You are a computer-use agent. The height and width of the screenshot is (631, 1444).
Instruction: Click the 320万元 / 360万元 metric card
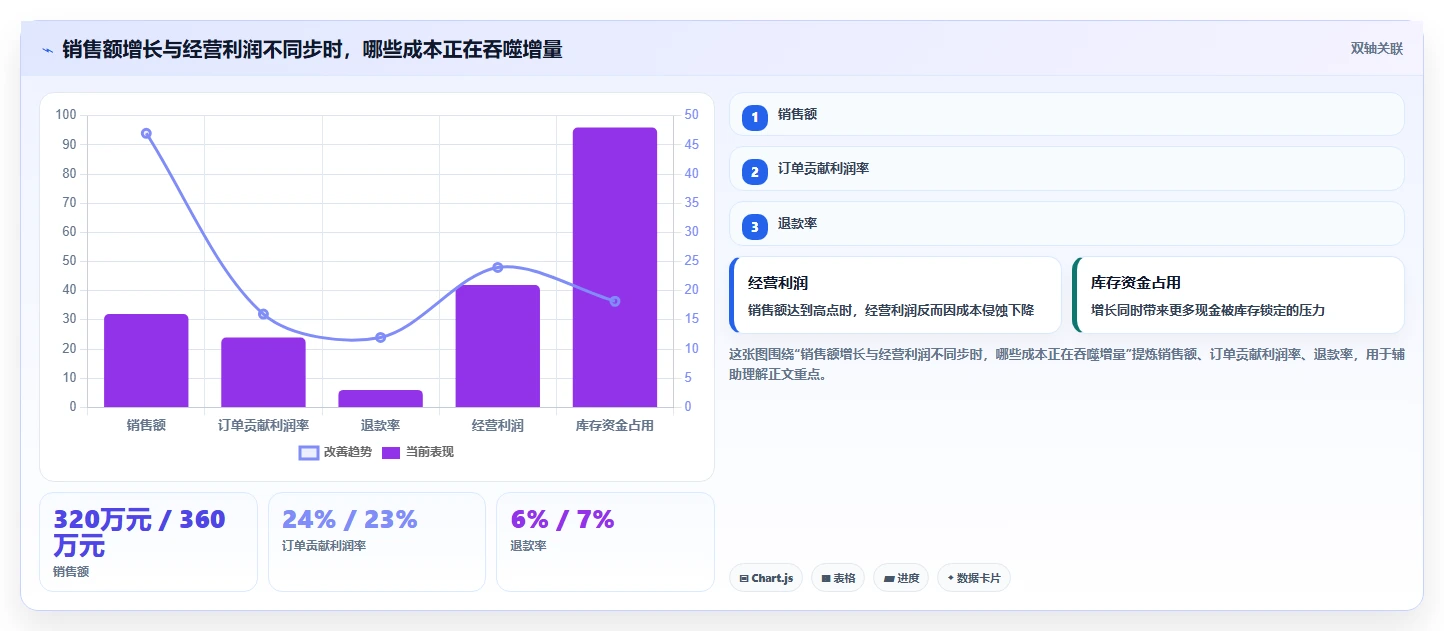pos(148,542)
